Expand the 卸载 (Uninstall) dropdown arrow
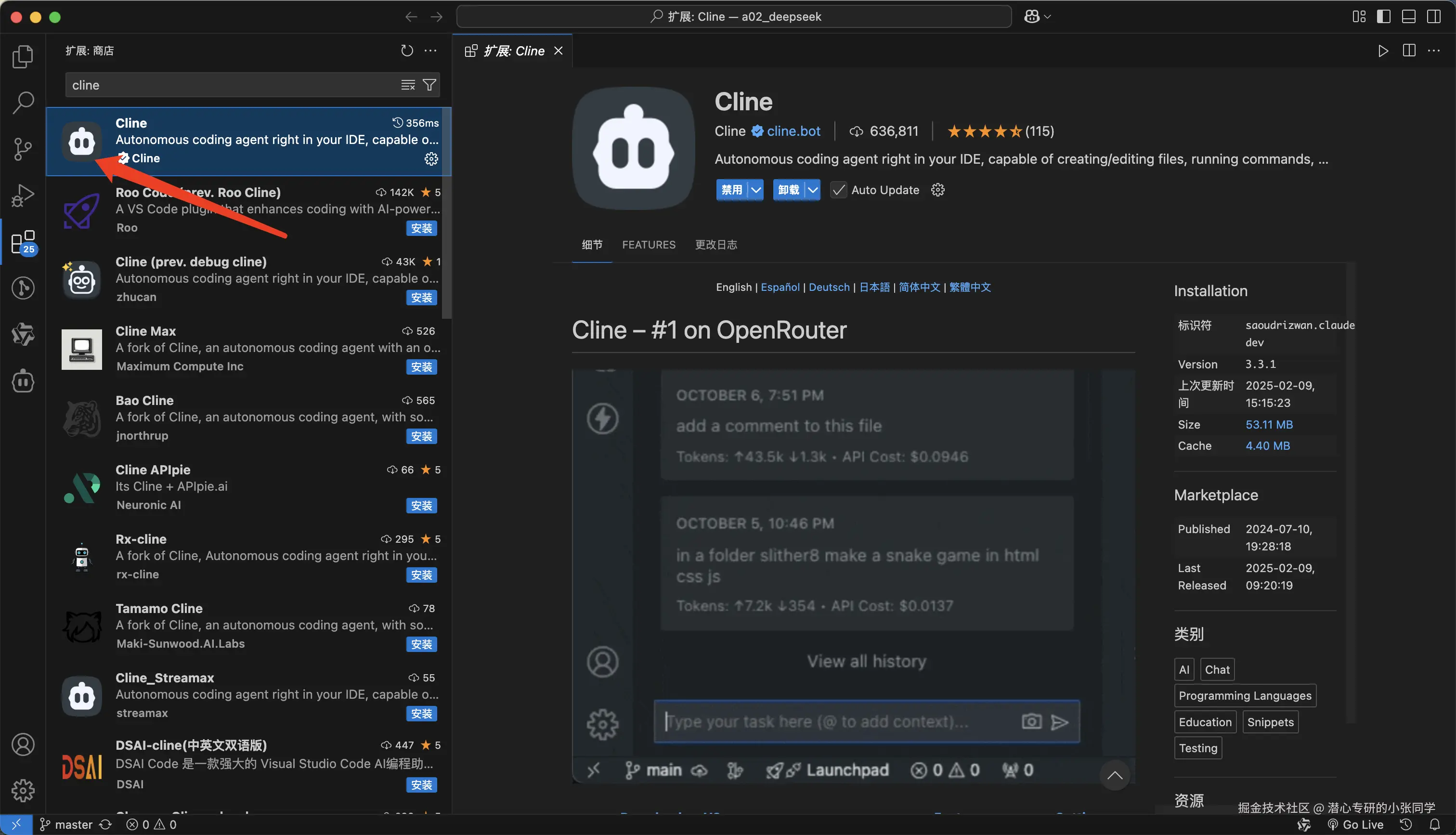The width and height of the screenshot is (1456, 835). [x=813, y=190]
